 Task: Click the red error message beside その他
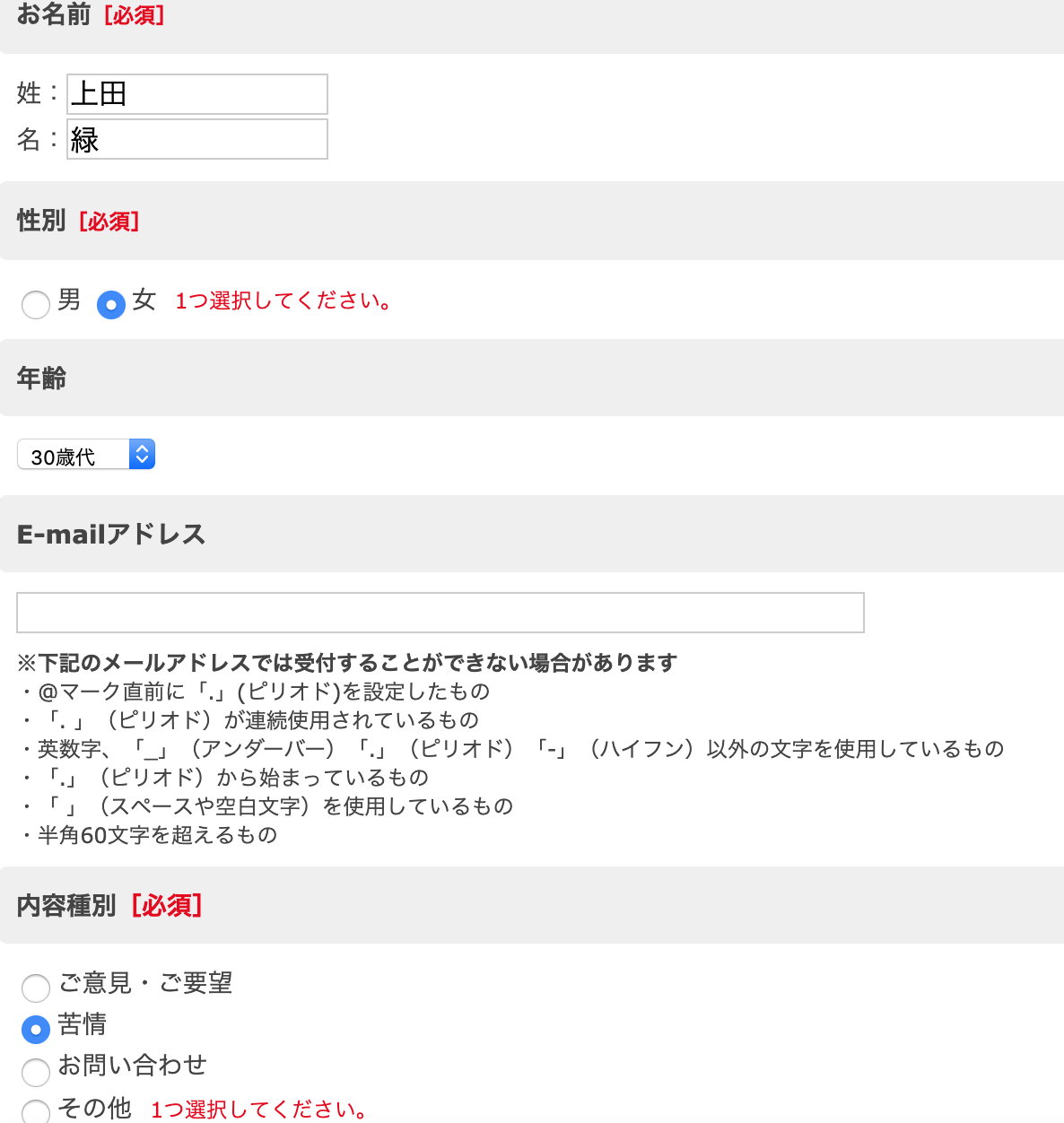point(259,1110)
